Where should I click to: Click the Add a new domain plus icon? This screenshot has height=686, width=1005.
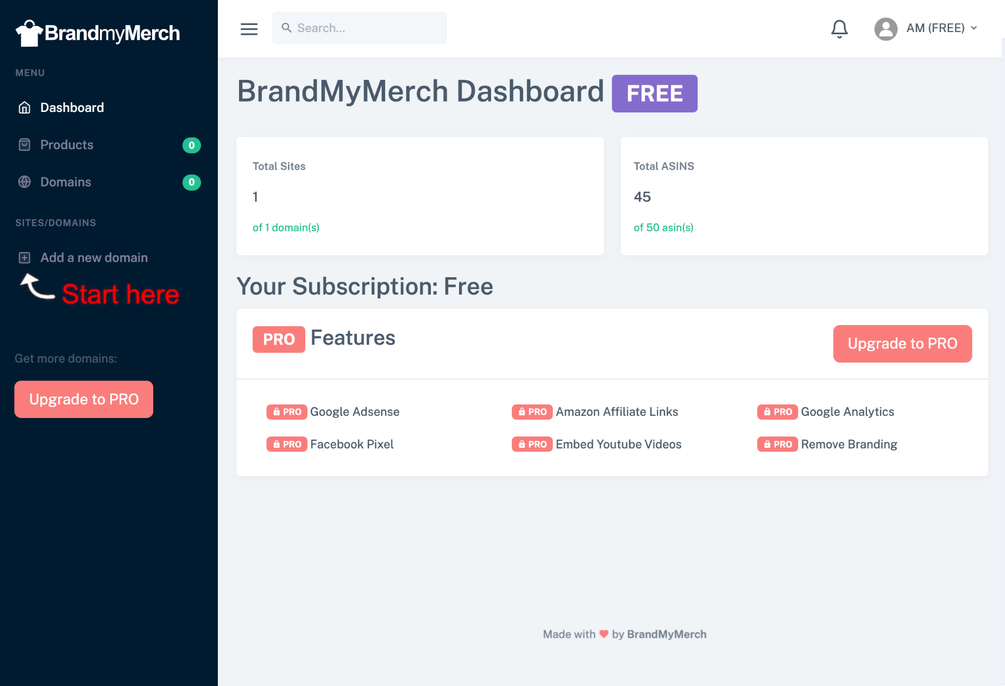(x=24, y=258)
